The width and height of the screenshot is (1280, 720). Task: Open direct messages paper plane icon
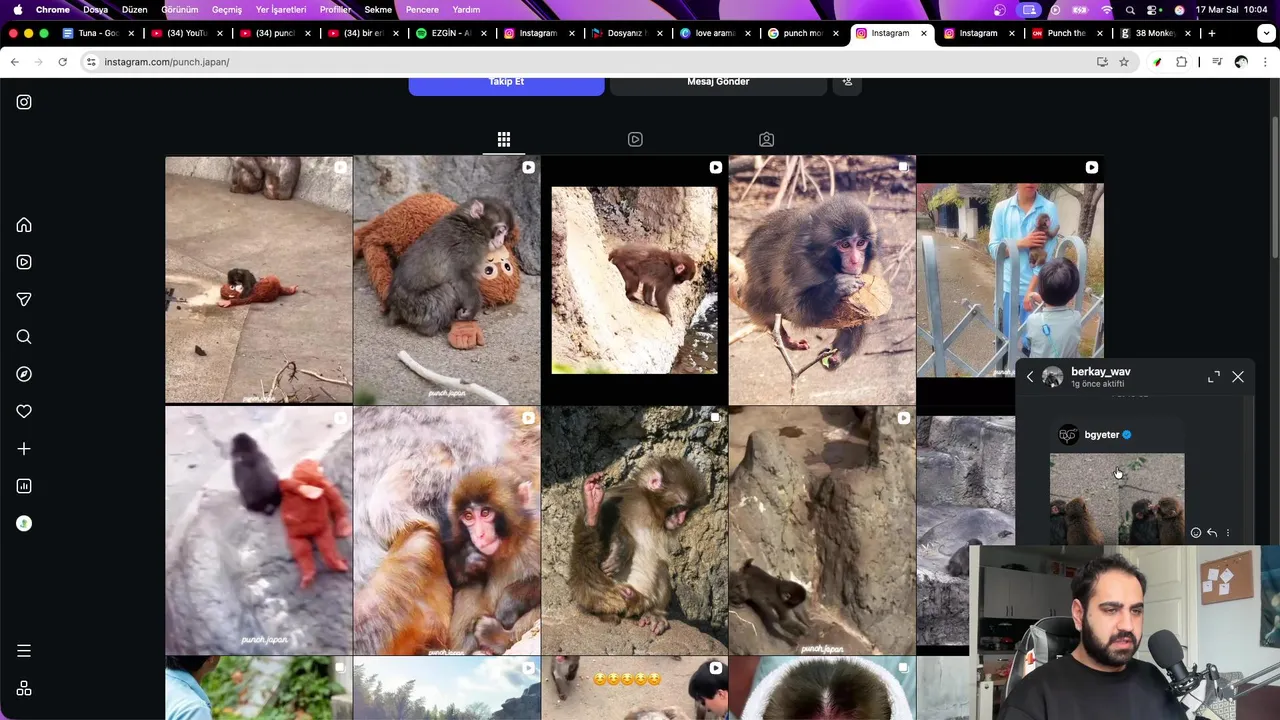[24, 299]
